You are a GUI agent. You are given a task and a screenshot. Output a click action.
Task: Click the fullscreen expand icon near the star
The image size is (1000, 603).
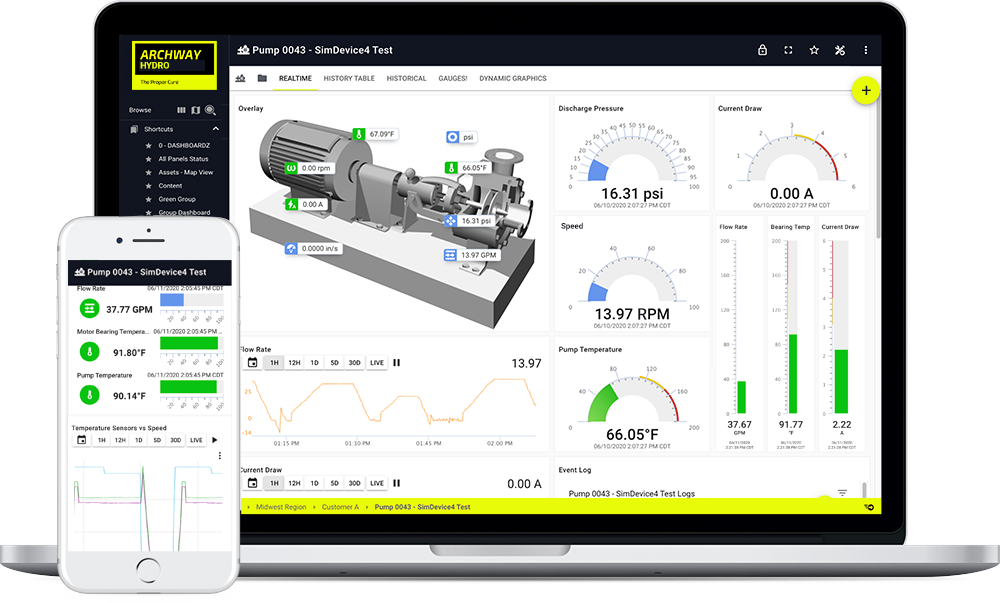coord(788,50)
